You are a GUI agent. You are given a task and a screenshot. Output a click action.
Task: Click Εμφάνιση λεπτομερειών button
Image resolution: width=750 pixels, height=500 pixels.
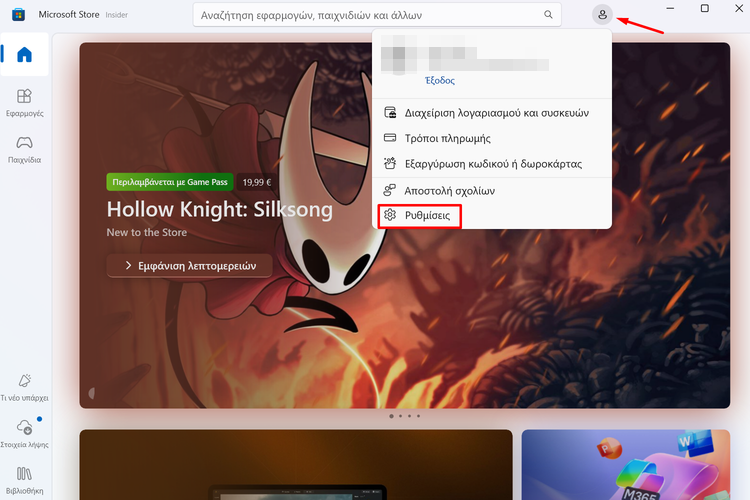click(190, 266)
